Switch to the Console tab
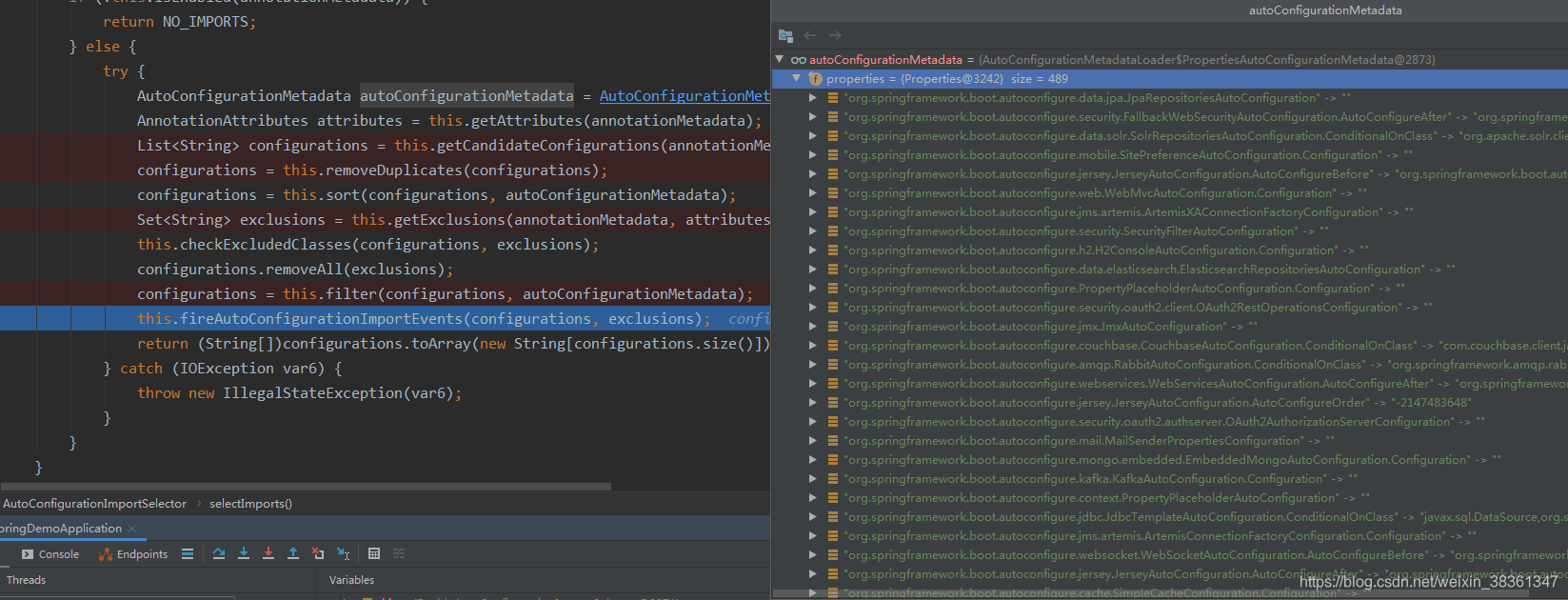 tap(50, 554)
